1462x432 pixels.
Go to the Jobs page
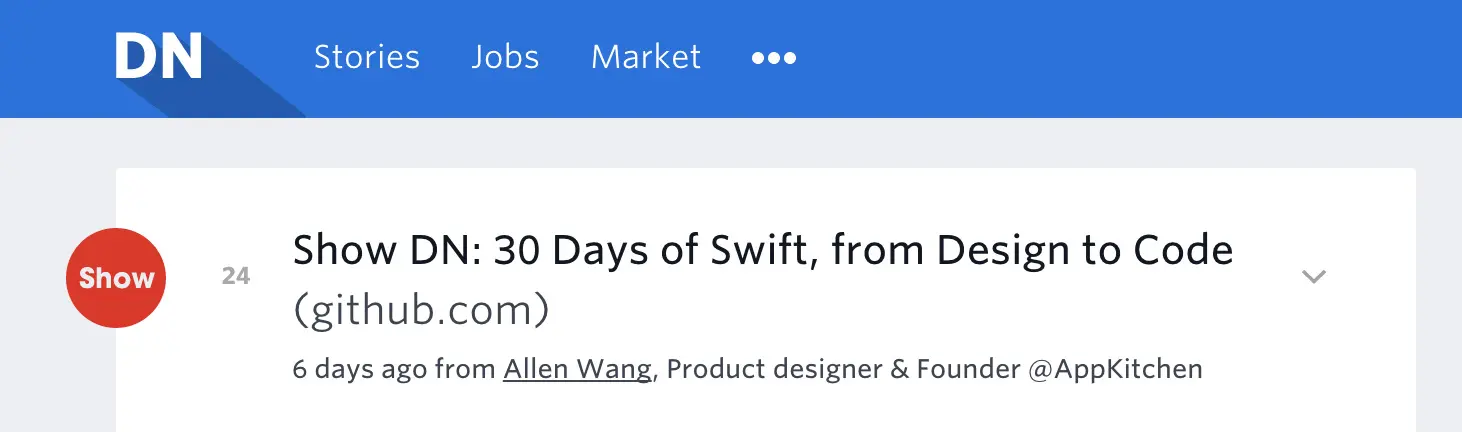click(505, 57)
